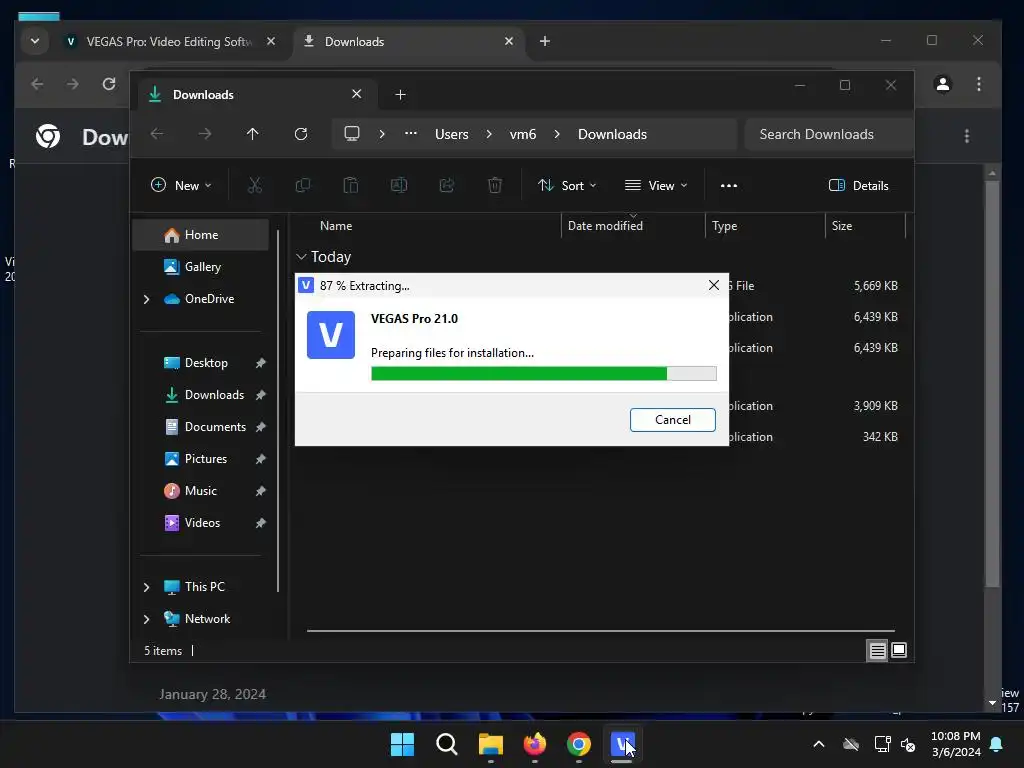This screenshot has height=768, width=1024.
Task: Expand the This PC tree node
Action: (x=146, y=587)
